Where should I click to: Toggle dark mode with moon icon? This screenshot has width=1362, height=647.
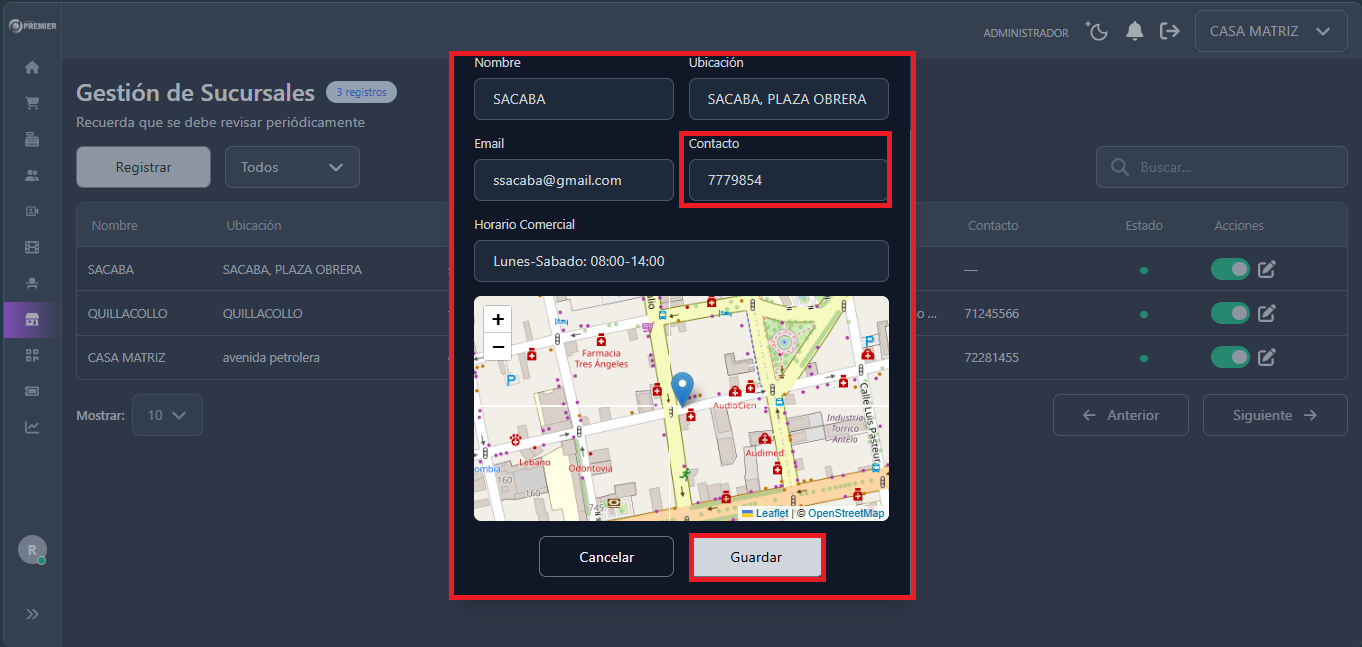click(x=1097, y=31)
